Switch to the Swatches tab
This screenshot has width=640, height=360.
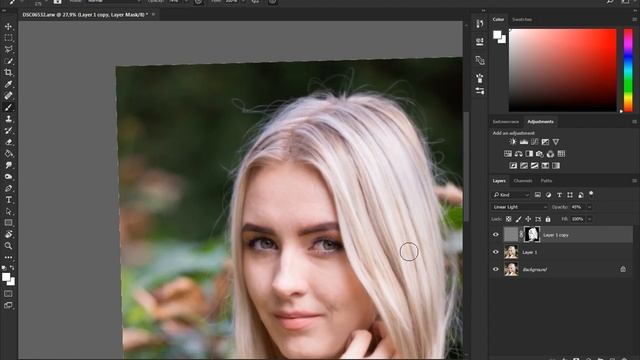click(x=522, y=19)
